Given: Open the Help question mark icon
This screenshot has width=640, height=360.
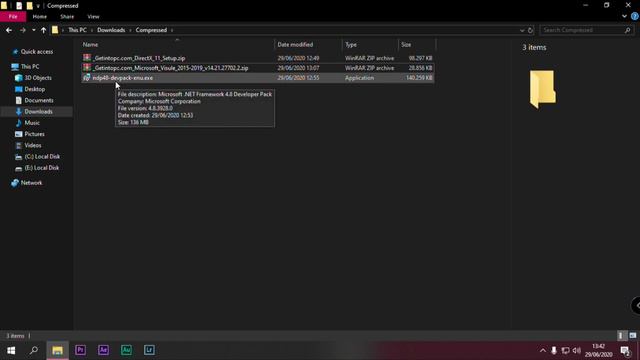Looking at the screenshot, I should [635, 16].
